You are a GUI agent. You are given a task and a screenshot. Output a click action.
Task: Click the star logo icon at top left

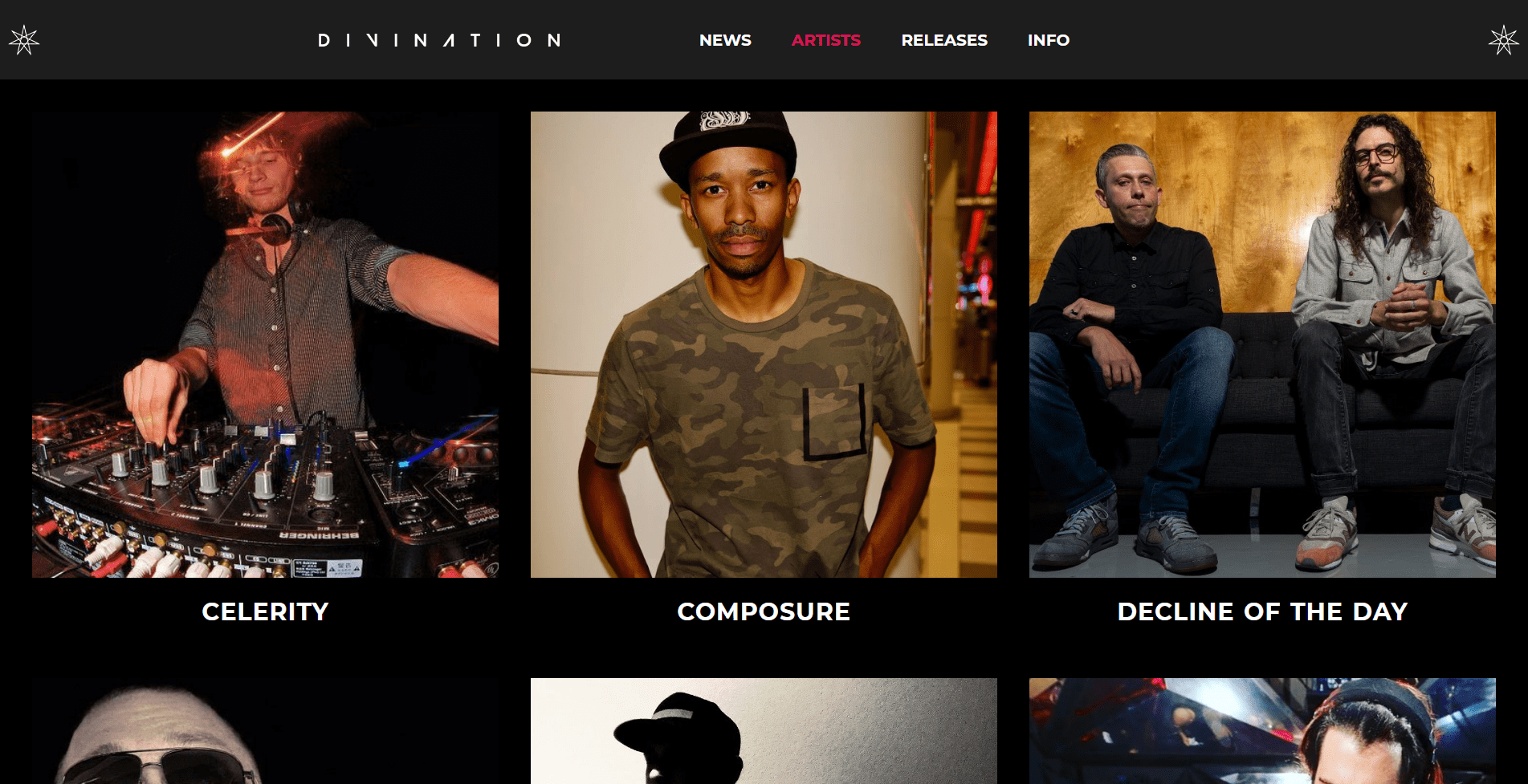23,40
